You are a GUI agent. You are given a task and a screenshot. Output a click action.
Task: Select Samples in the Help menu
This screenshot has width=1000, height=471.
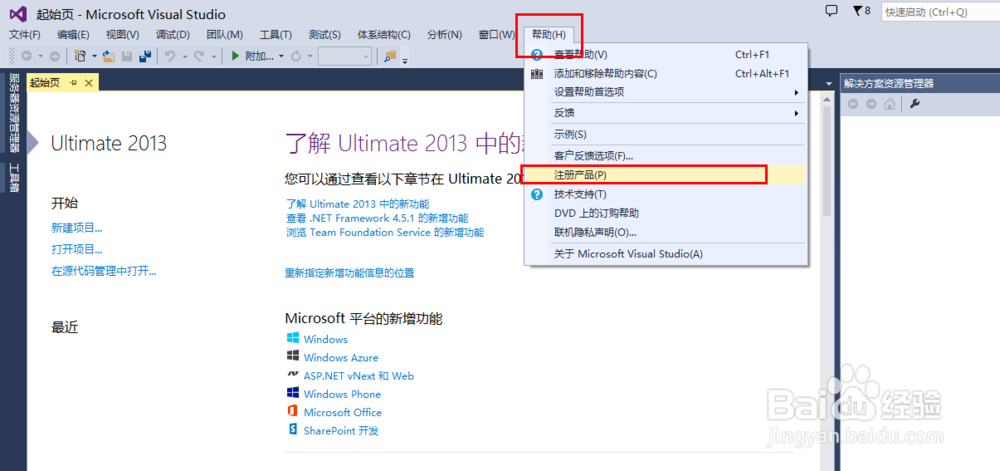(x=665, y=134)
